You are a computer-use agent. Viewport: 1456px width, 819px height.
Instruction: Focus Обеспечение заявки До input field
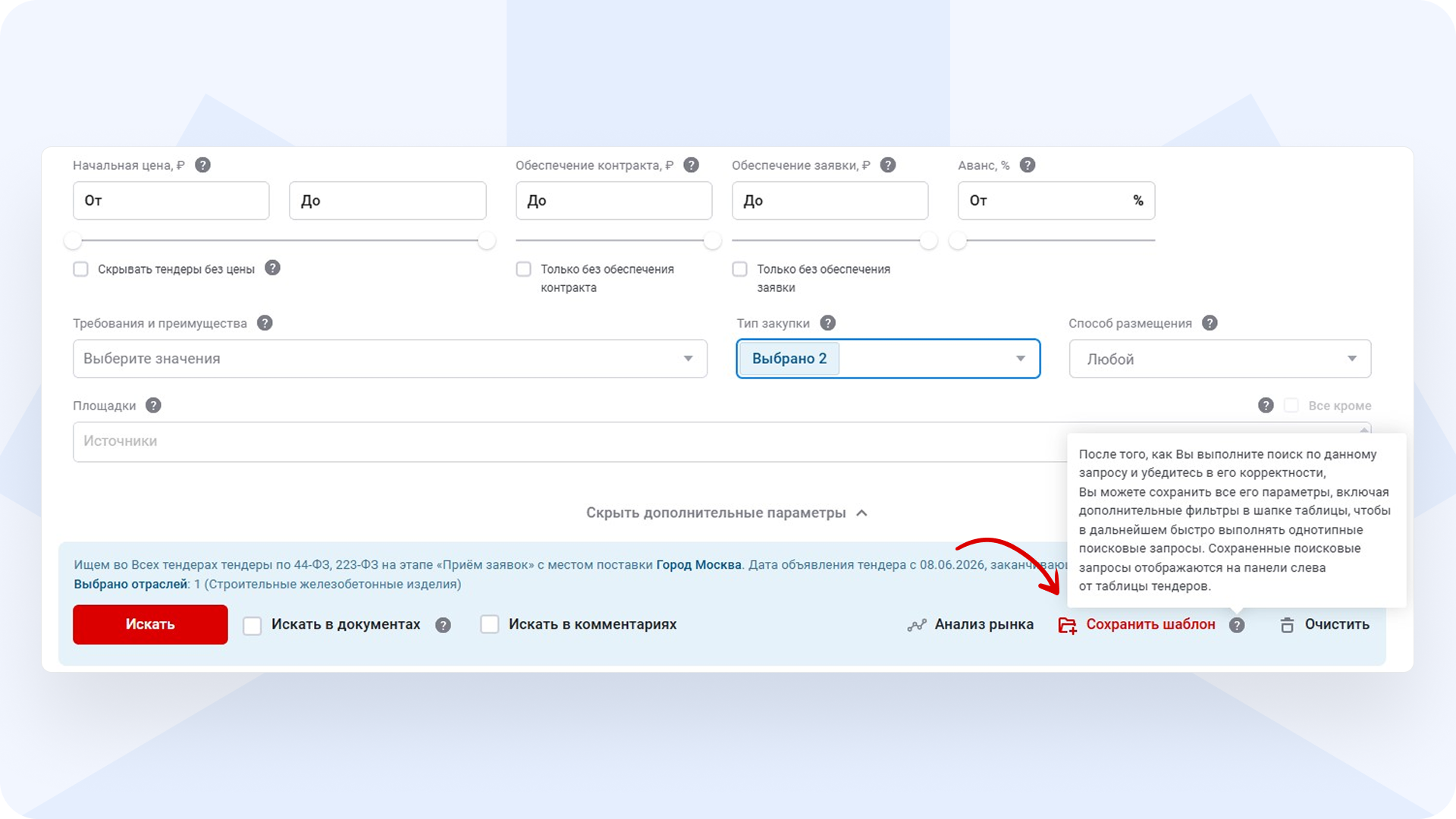click(x=830, y=201)
